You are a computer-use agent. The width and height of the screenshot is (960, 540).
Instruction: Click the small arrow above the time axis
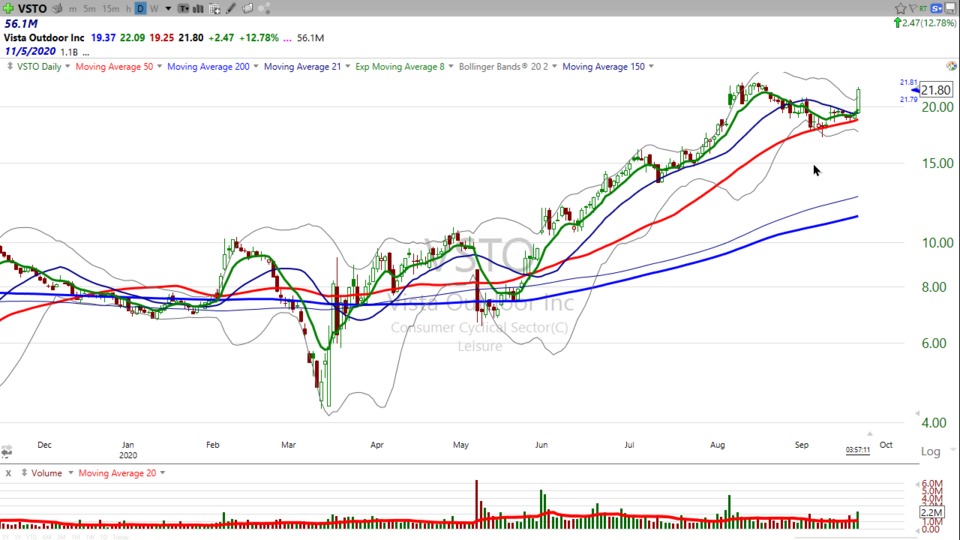[x=869, y=434]
